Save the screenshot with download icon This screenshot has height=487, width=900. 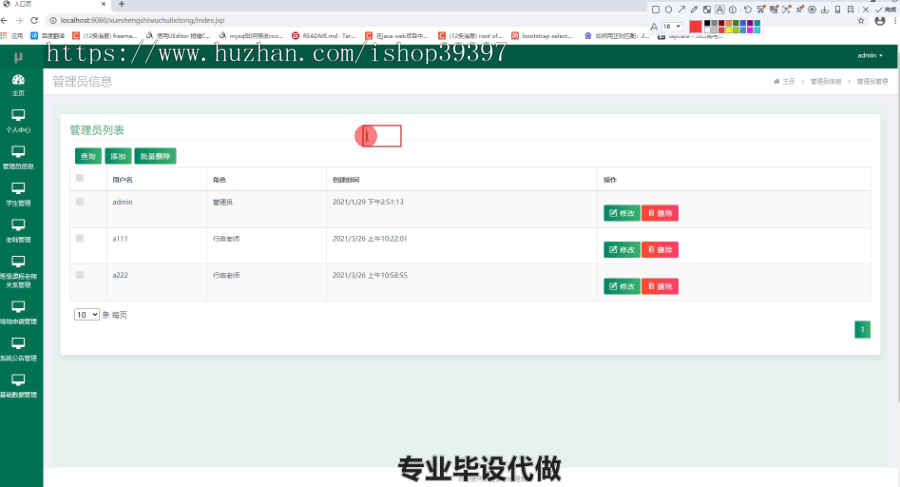(825, 10)
